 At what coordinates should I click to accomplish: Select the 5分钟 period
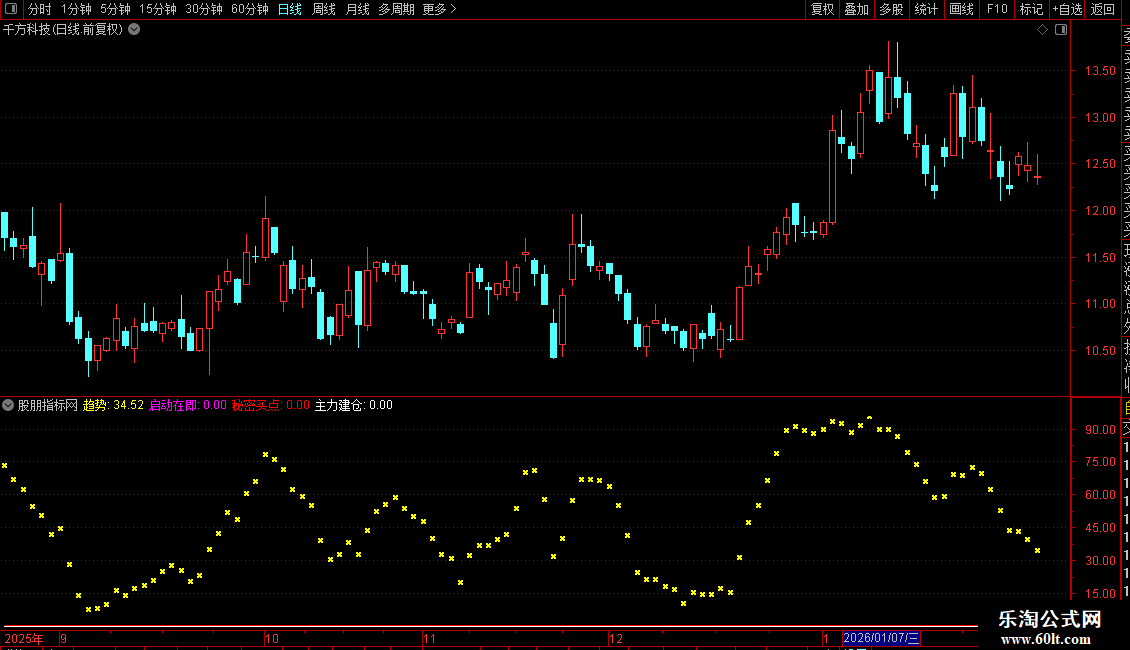115,9
